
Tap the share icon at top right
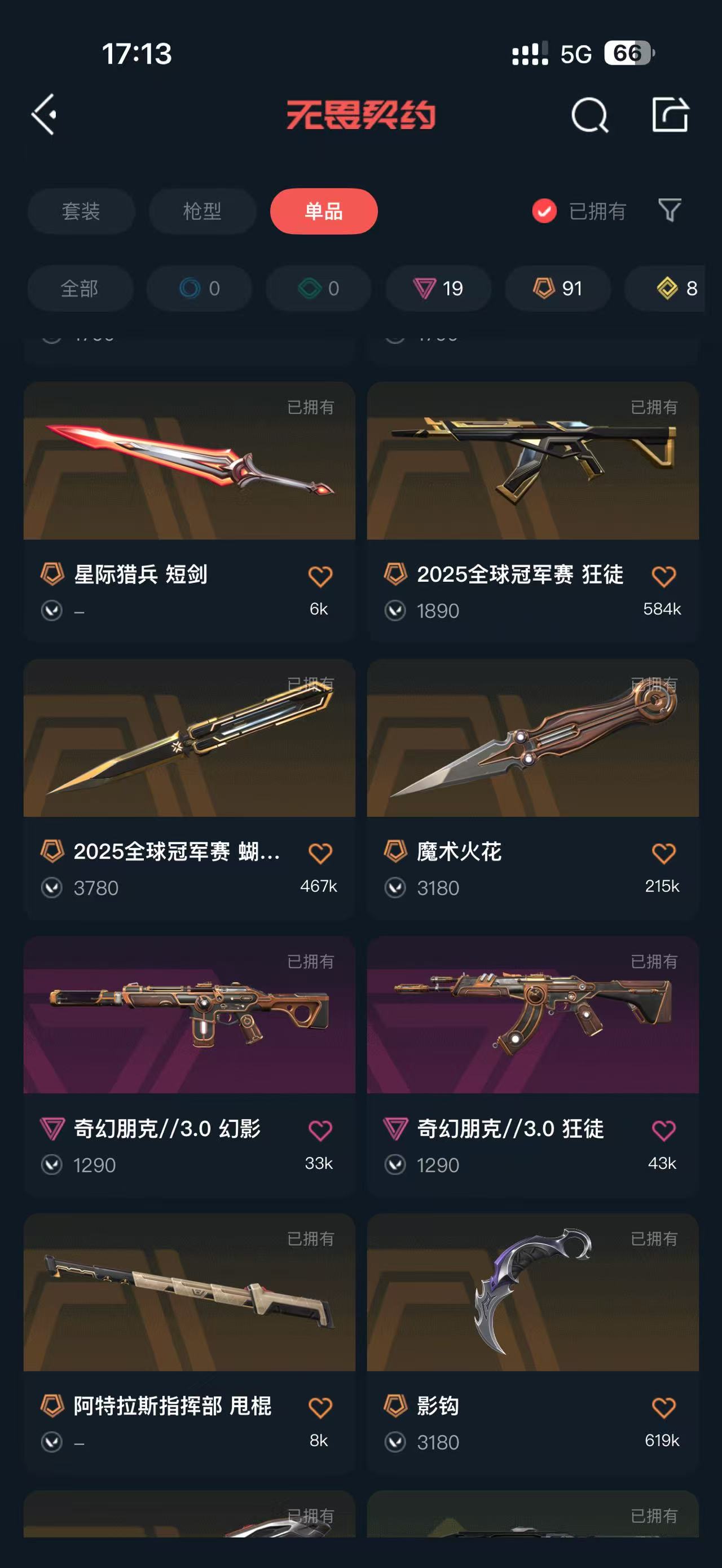pyautogui.click(x=670, y=114)
